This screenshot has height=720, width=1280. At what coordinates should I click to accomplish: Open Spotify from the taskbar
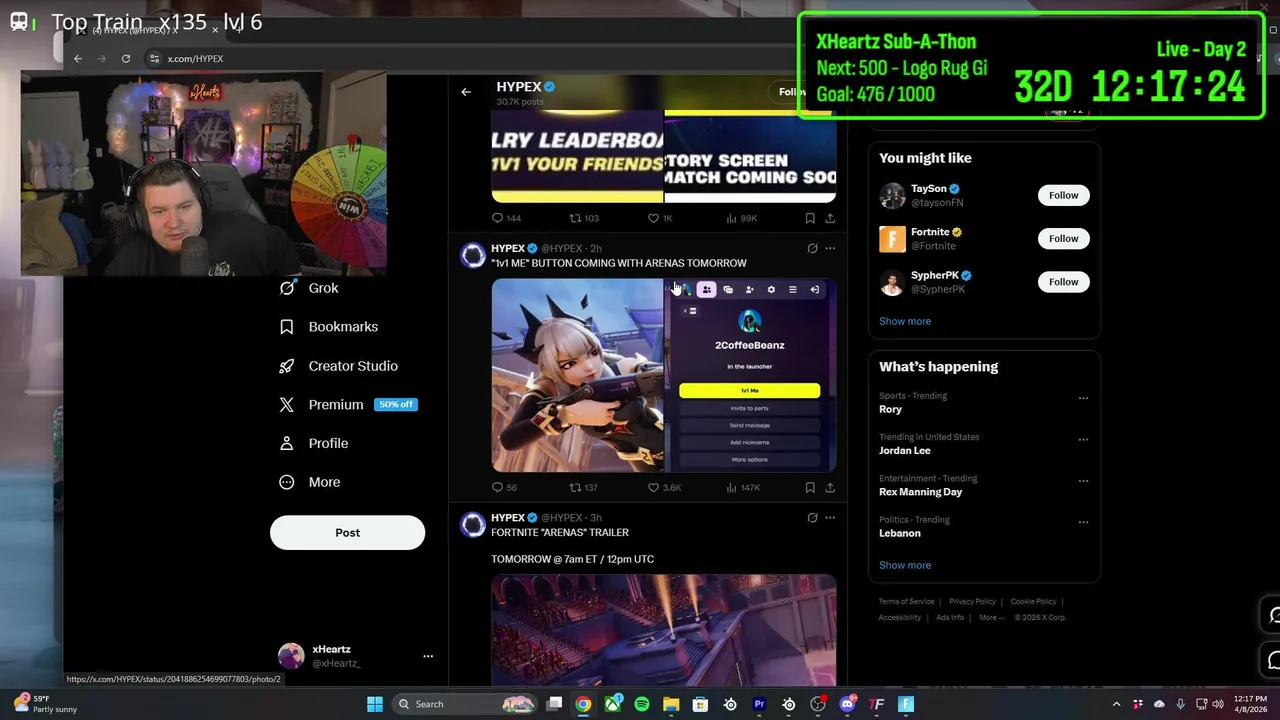click(x=642, y=704)
